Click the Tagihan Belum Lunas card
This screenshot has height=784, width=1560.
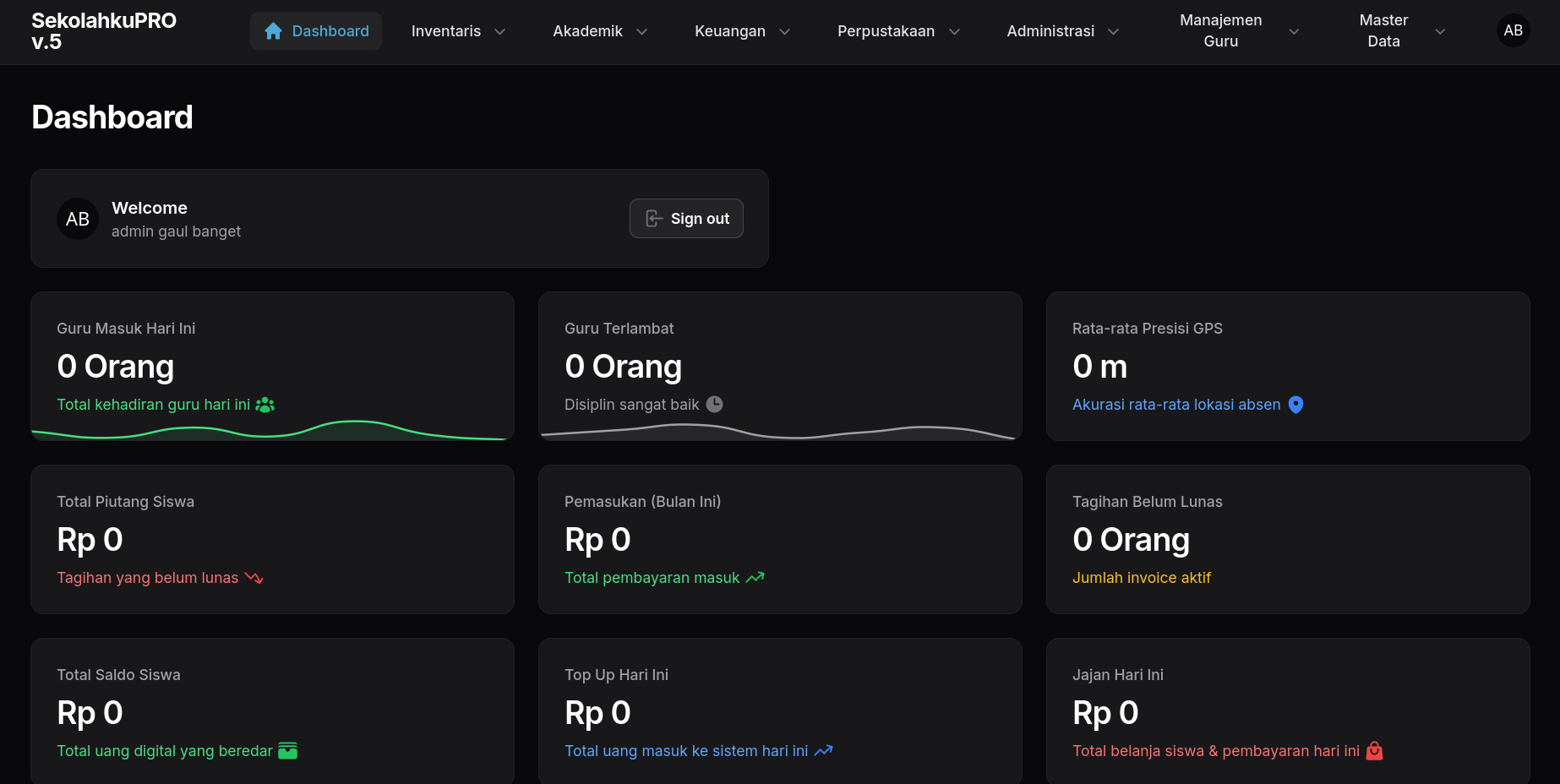click(1287, 539)
